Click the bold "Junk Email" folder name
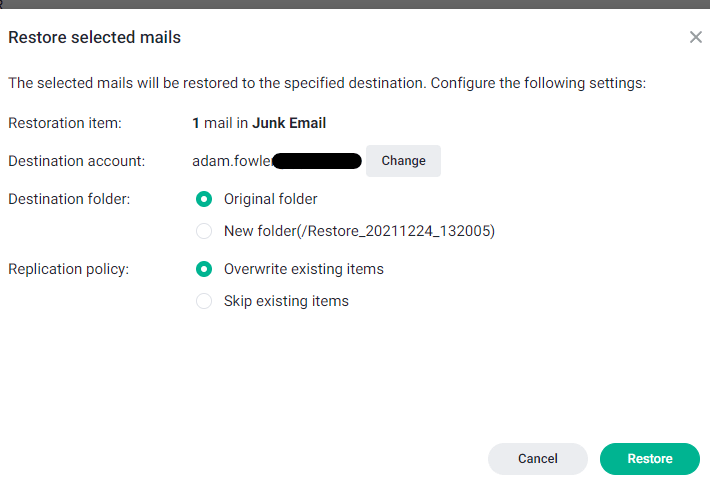This screenshot has height=483, width=710. 289,123
